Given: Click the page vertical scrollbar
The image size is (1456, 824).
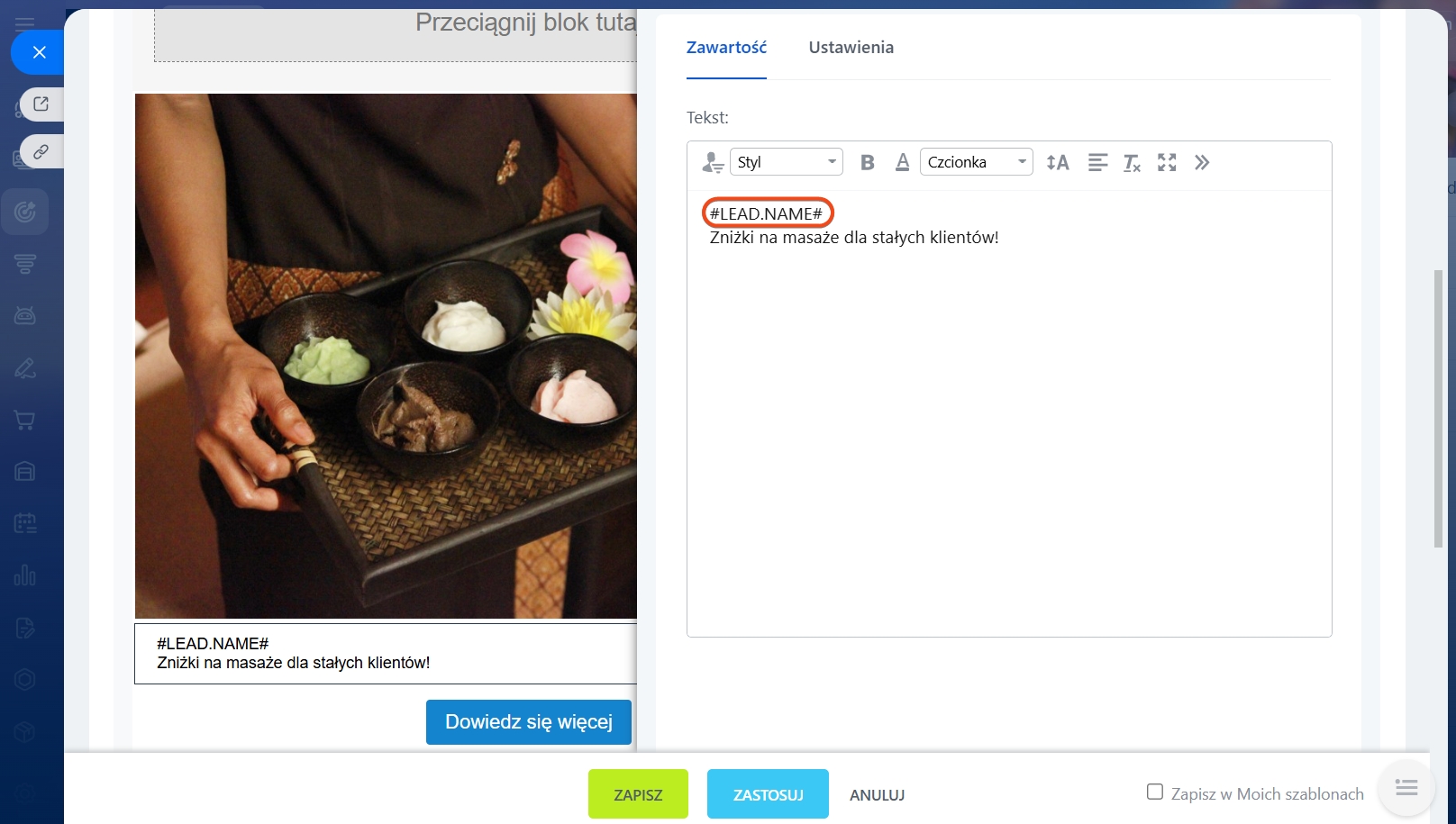Looking at the screenshot, I should [1438, 408].
